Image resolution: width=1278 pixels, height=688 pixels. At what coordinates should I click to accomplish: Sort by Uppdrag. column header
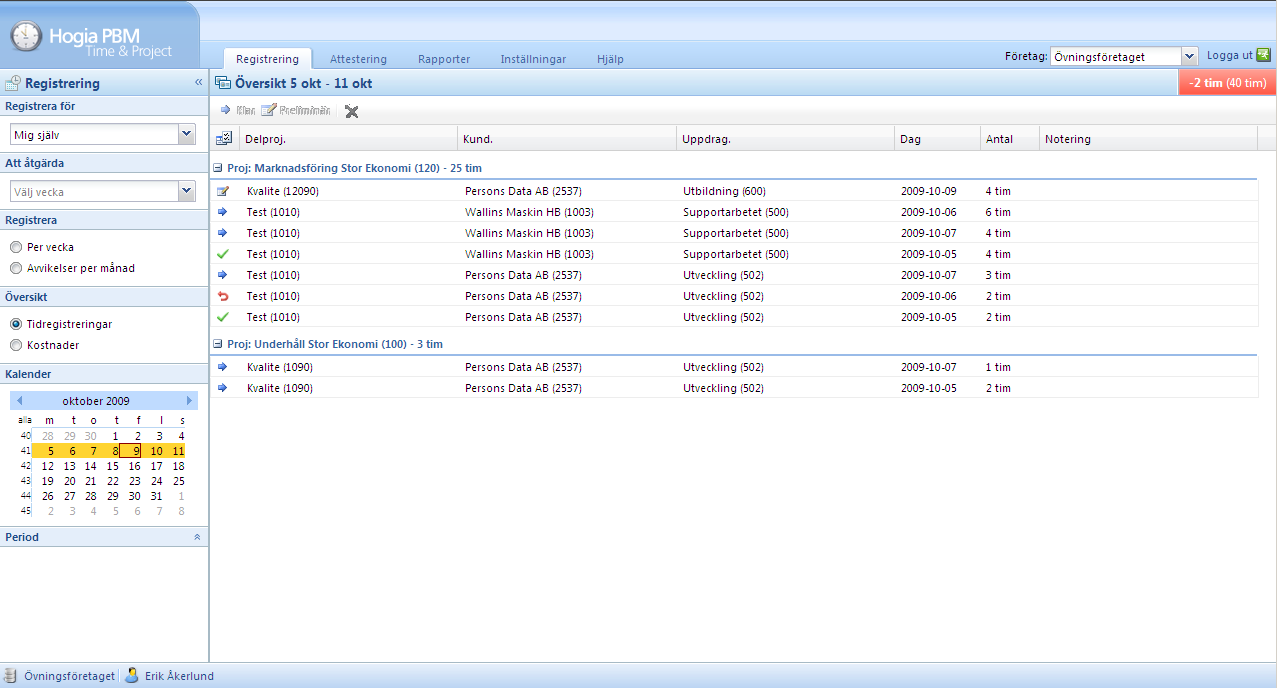coord(785,139)
